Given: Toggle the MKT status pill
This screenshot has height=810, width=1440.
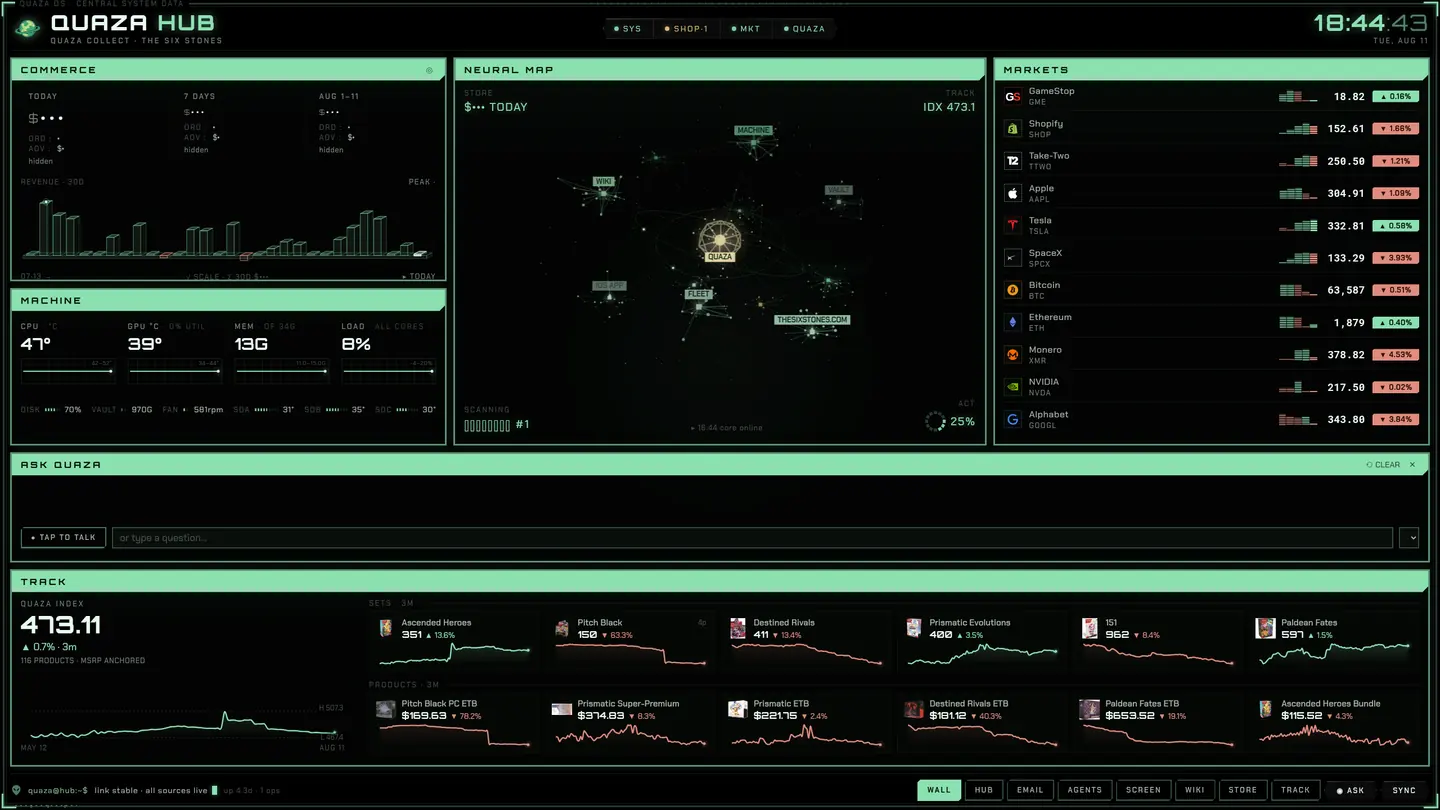Looking at the screenshot, I should coord(746,29).
